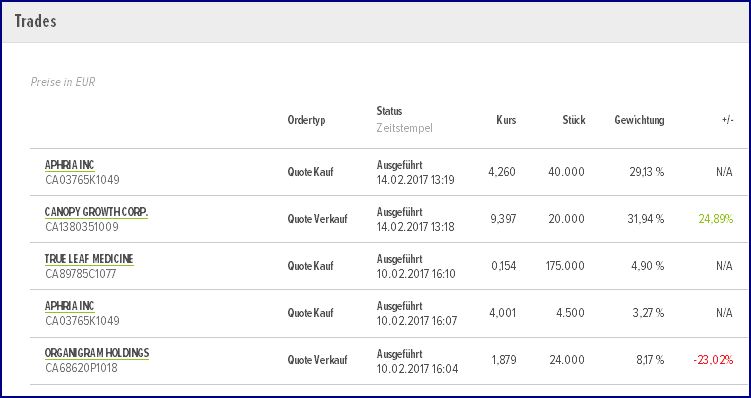Click the Zeitstempel sub-header label
Viewport: 751px width, 398px height.
point(405,128)
